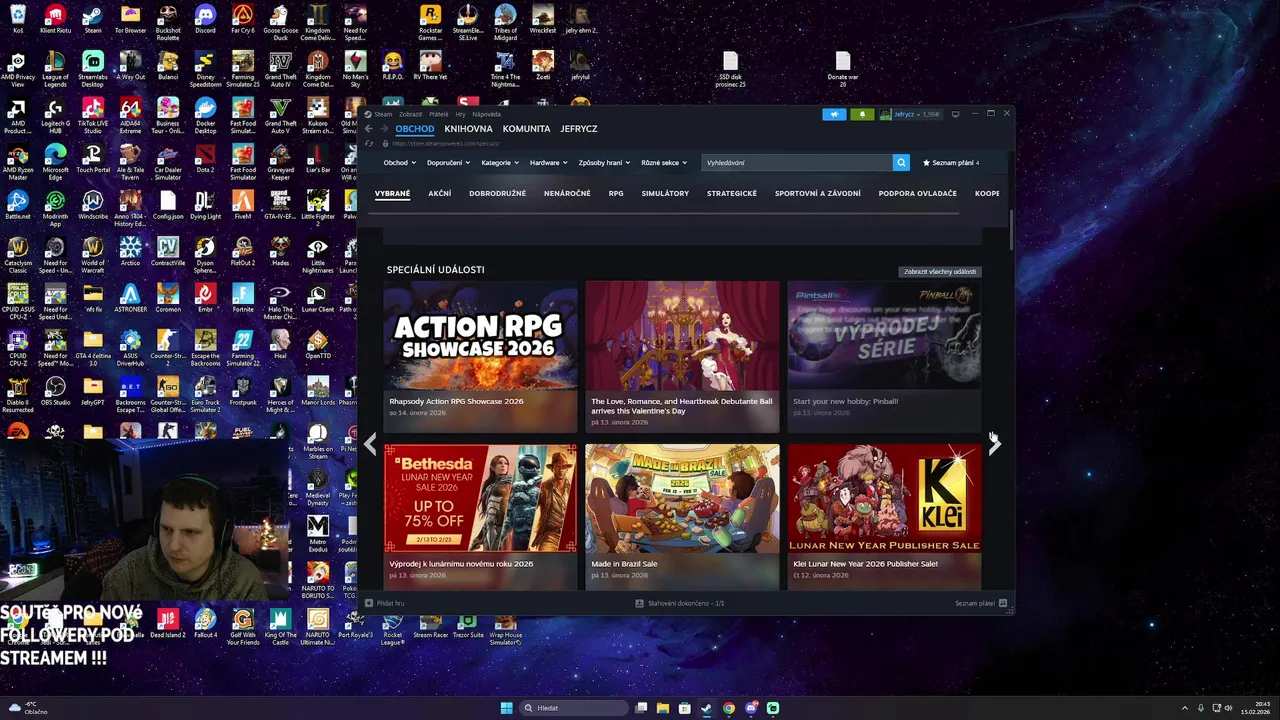The height and width of the screenshot is (720, 1280).
Task: Show previous special events with left arrow
Action: (x=371, y=446)
